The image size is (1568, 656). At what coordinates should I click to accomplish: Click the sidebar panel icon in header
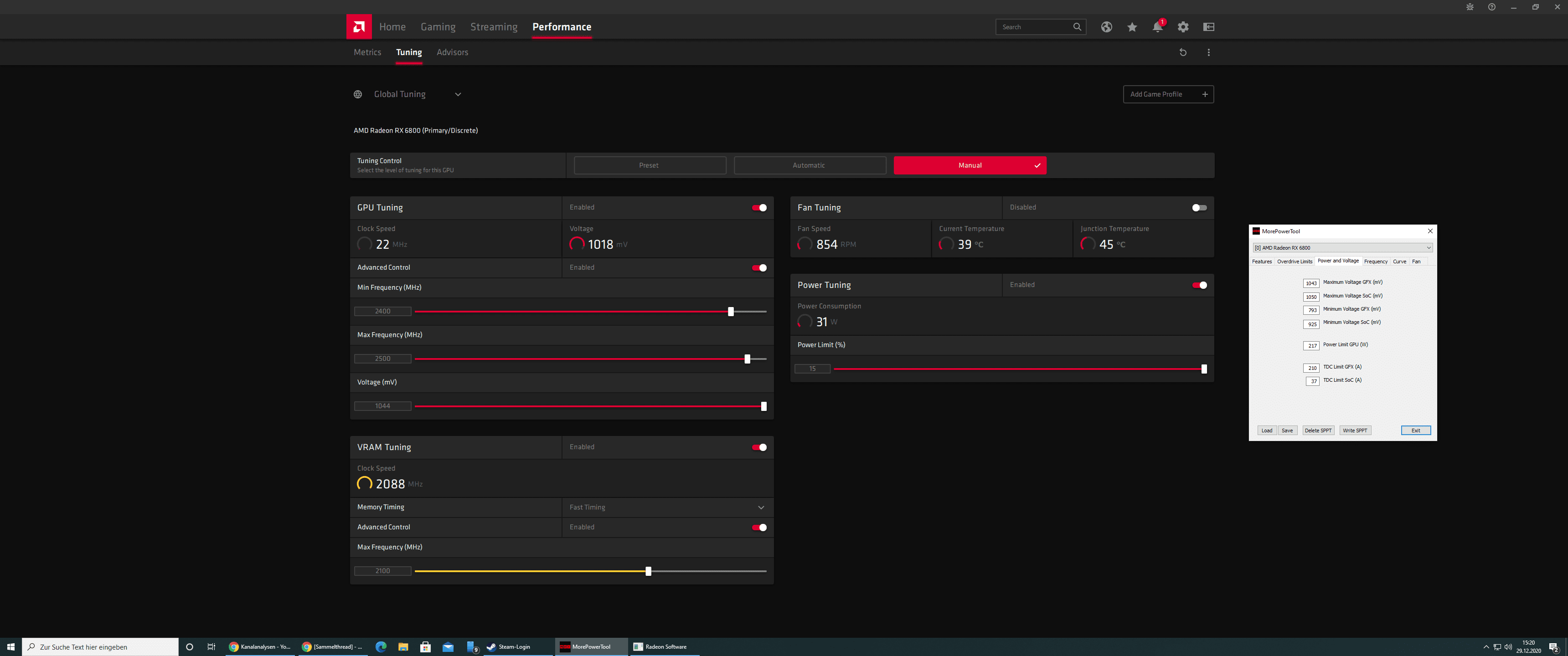tap(1209, 27)
